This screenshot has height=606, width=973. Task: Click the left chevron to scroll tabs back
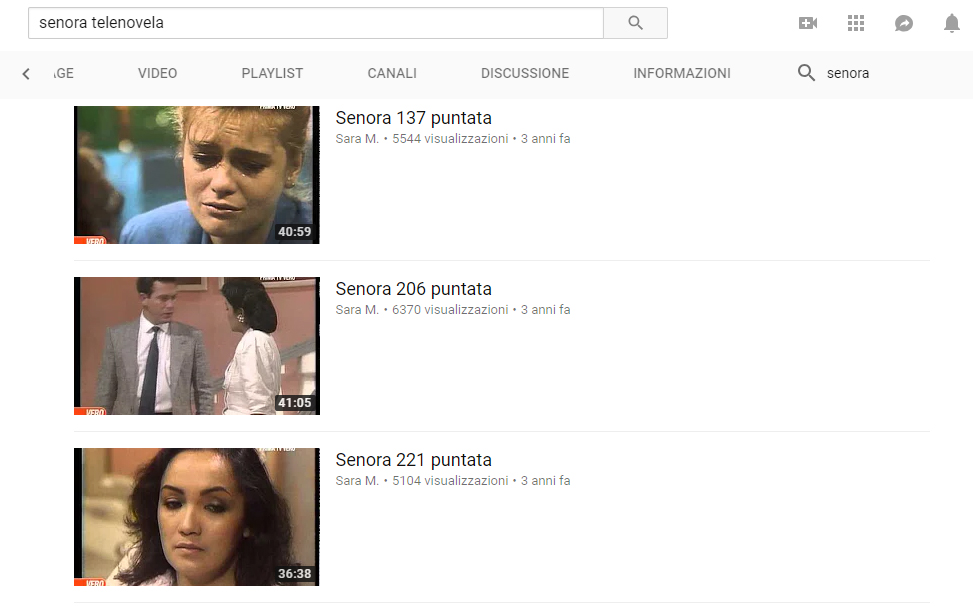25,74
